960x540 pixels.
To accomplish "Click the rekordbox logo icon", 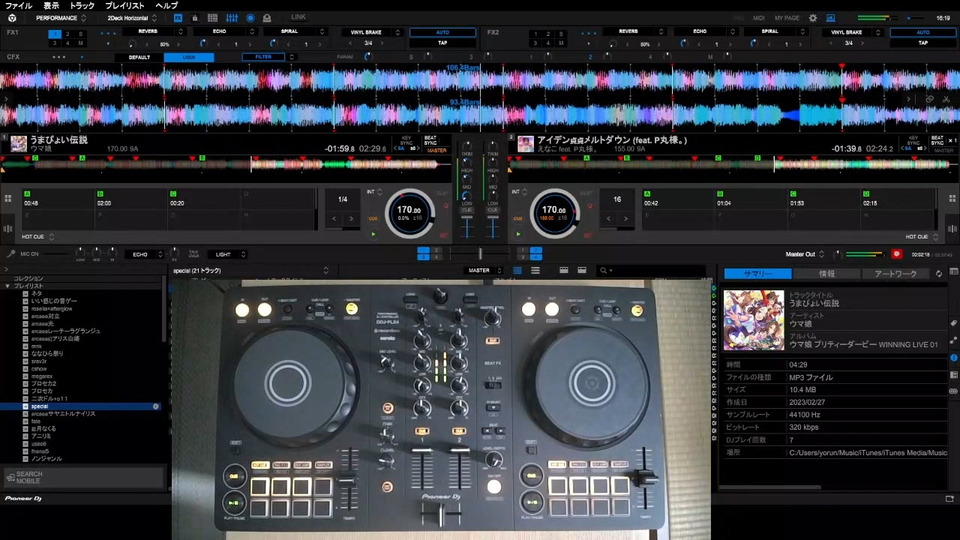I will (12, 18).
